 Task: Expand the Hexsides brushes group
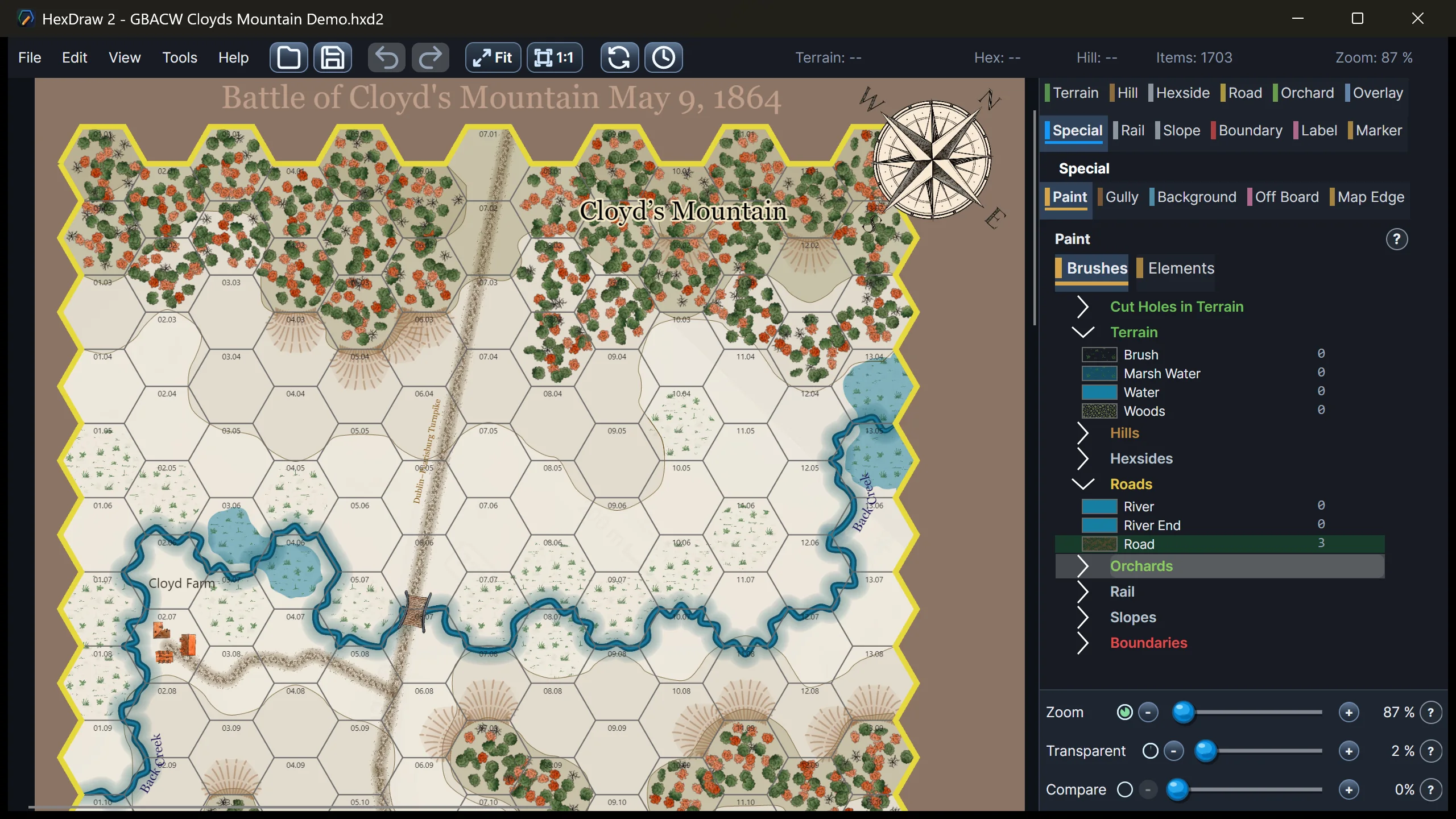pyautogui.click(x=1083, y=458)
